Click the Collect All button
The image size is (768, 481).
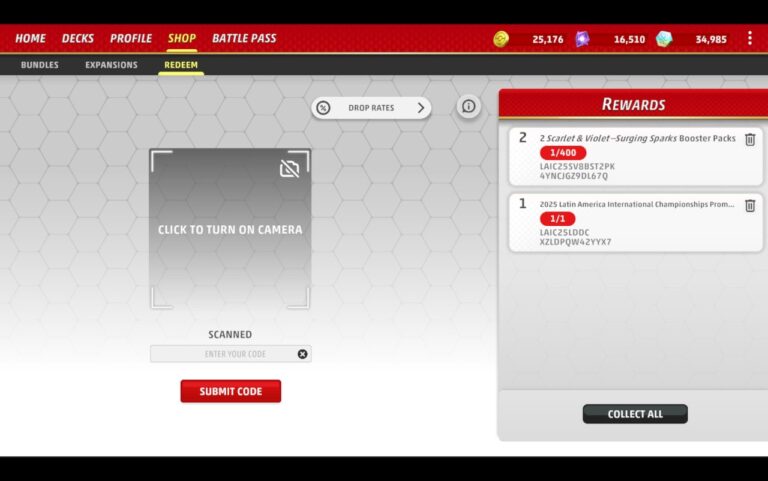click(635, 414)
